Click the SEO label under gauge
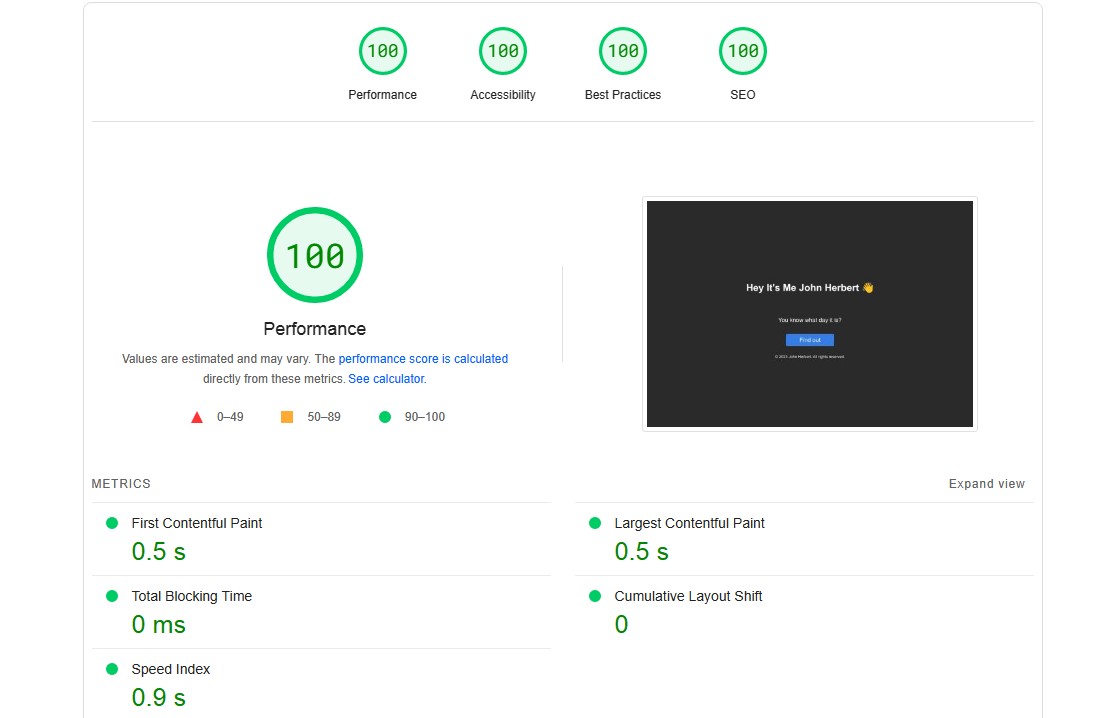This screenshot has height=718, width=1114. pos(742,94)
